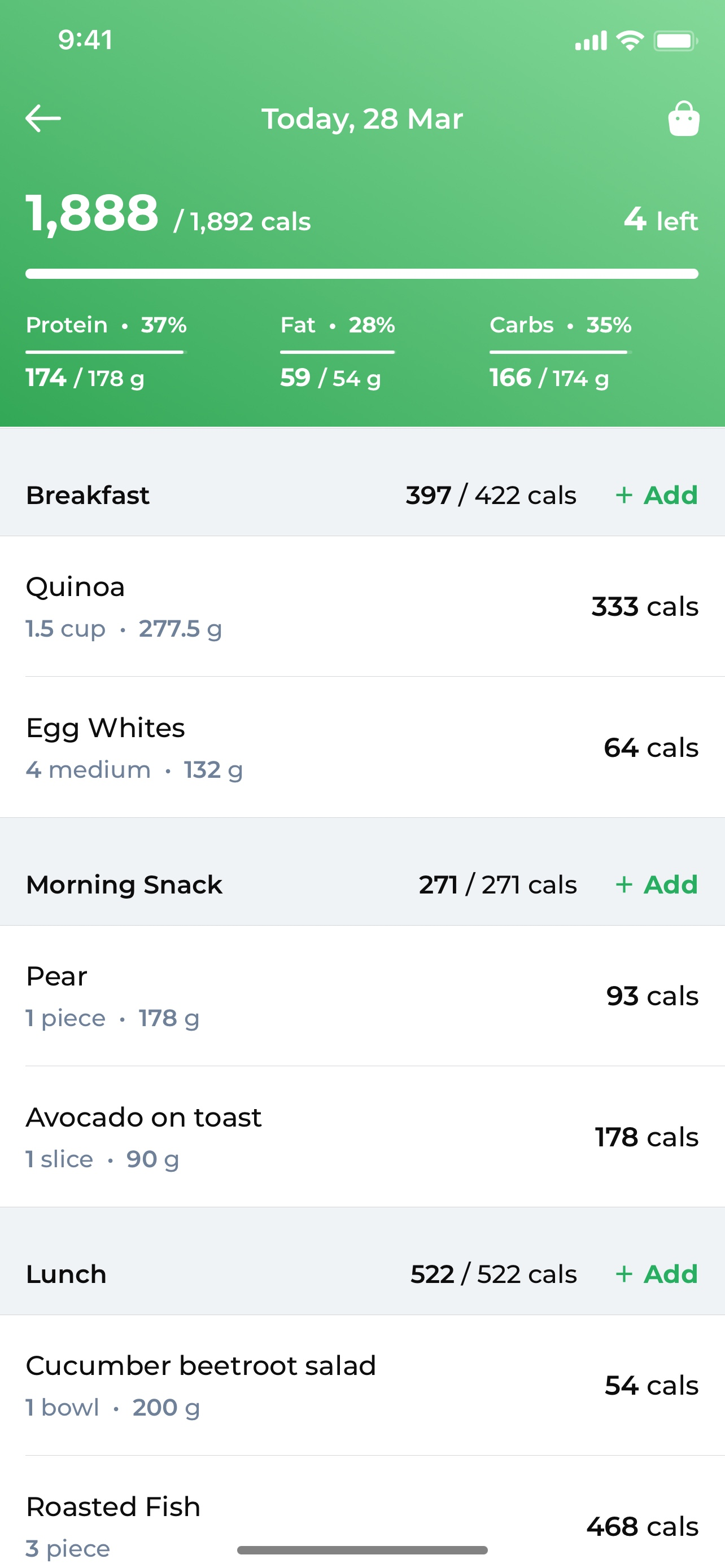Tap the Lunch section header
The width and height of the screenshot is (725, 1568).
pos(362,1274)
